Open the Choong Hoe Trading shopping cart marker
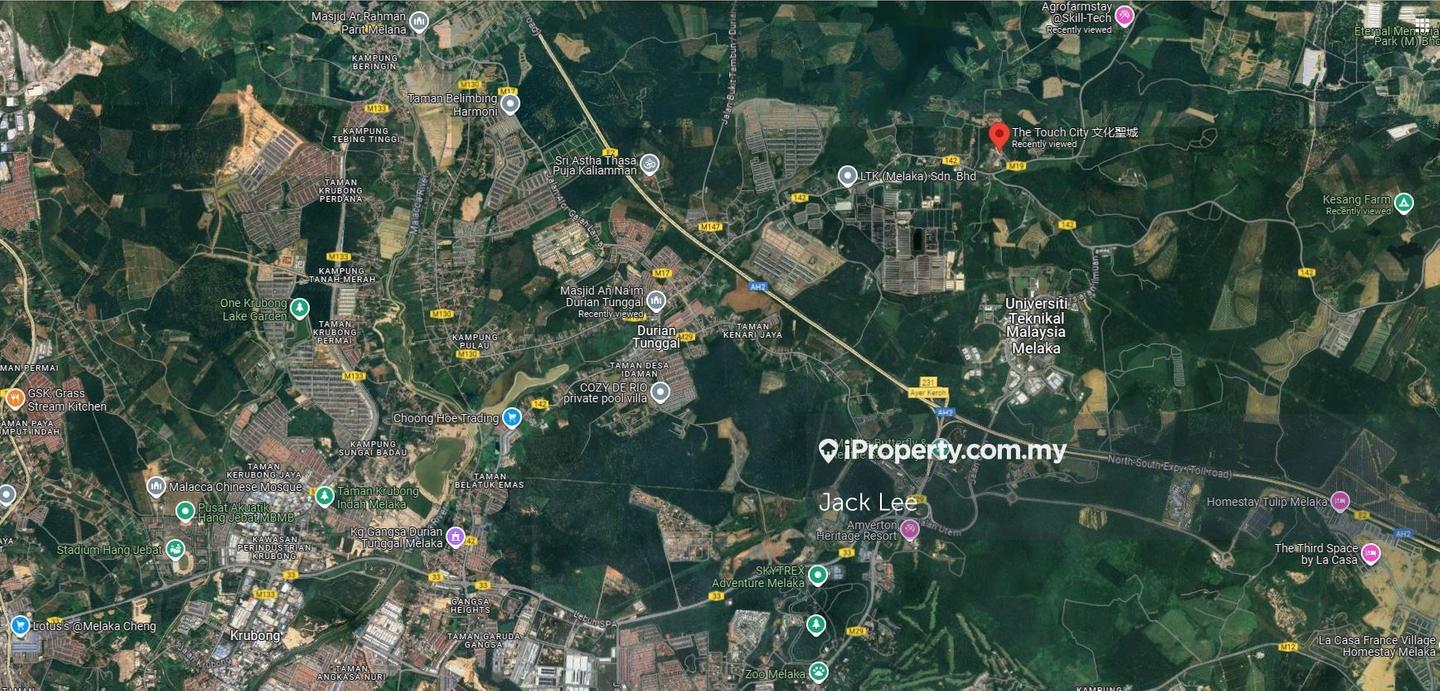 [x=511, y=418]
